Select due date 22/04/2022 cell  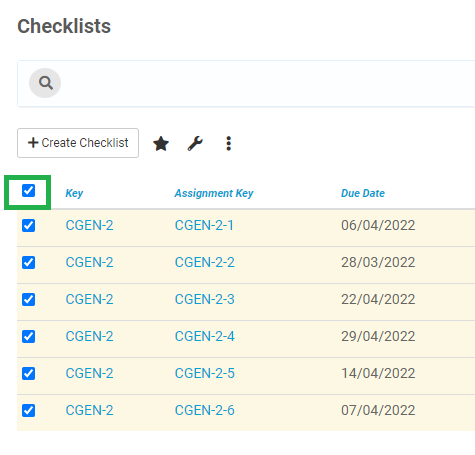[x=378, y=300]
